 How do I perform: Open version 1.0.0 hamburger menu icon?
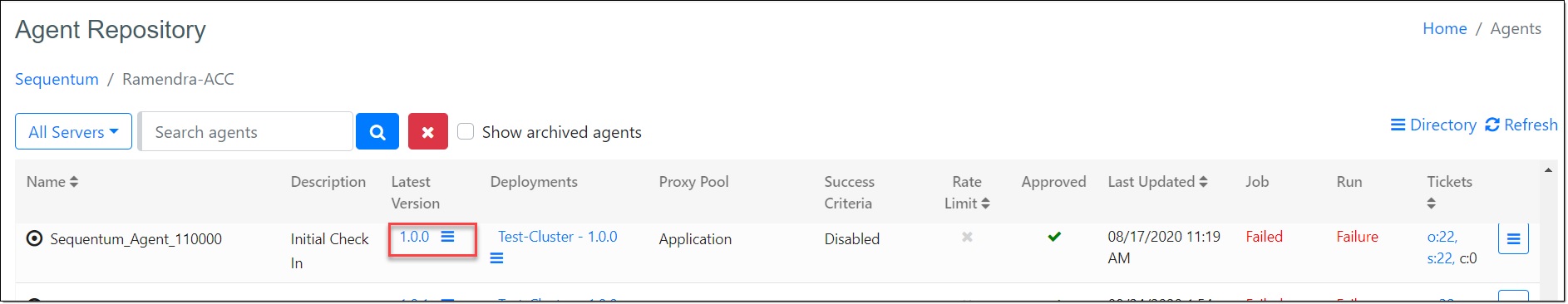pyautogui.click(x=447, y=237)
